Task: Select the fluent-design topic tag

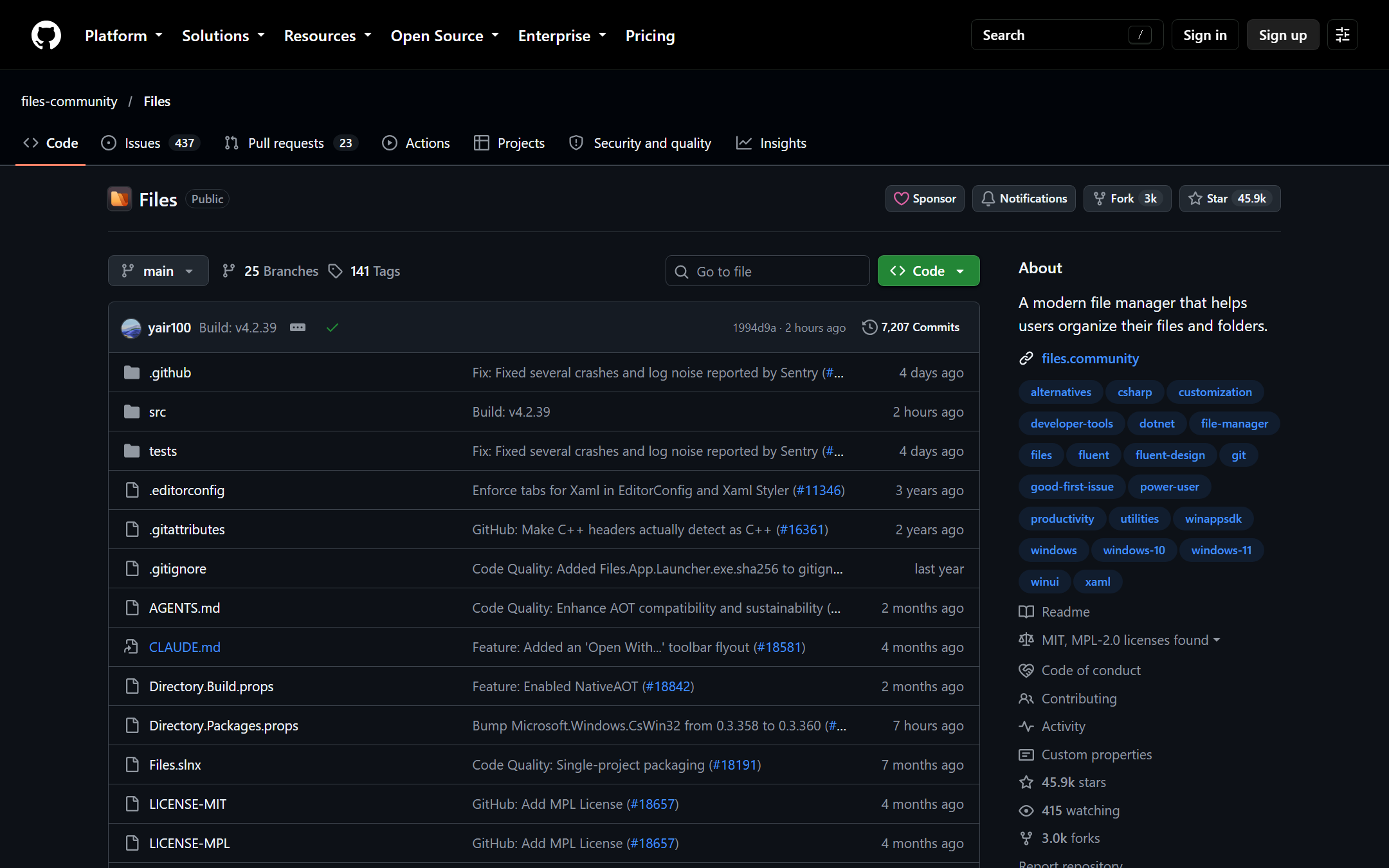Action: [1170, 455]
